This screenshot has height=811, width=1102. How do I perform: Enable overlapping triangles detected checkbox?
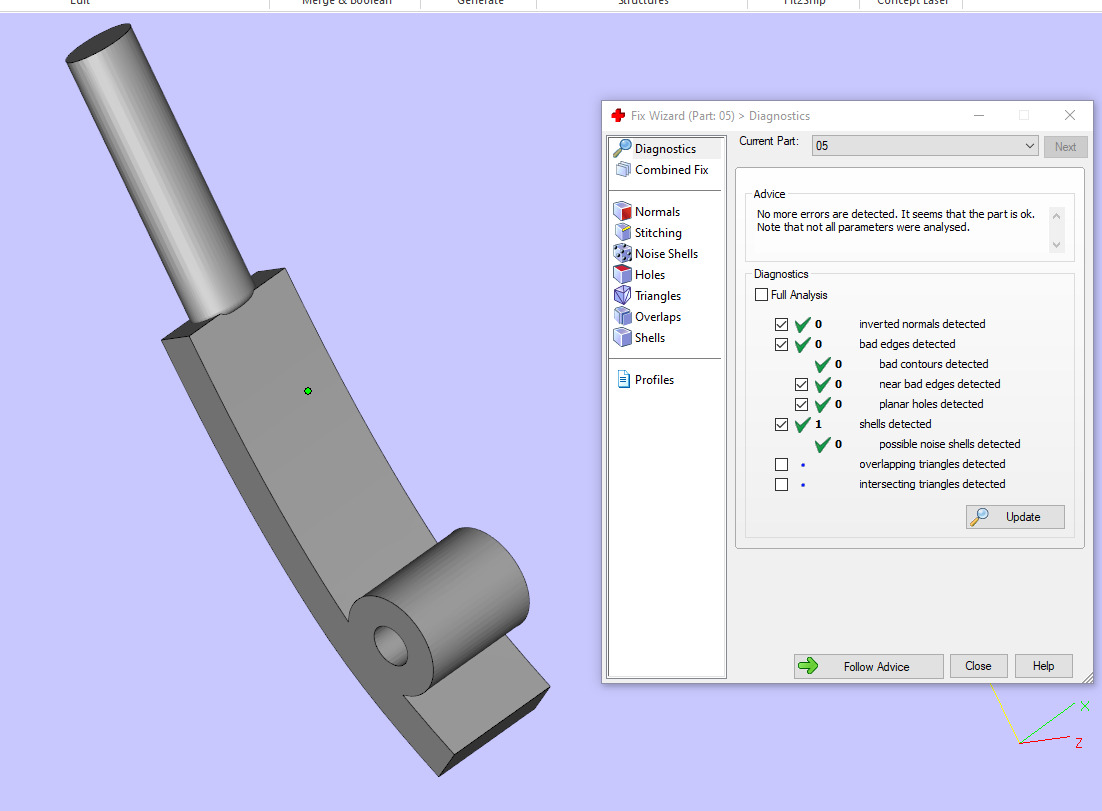[x=782, y=465]
